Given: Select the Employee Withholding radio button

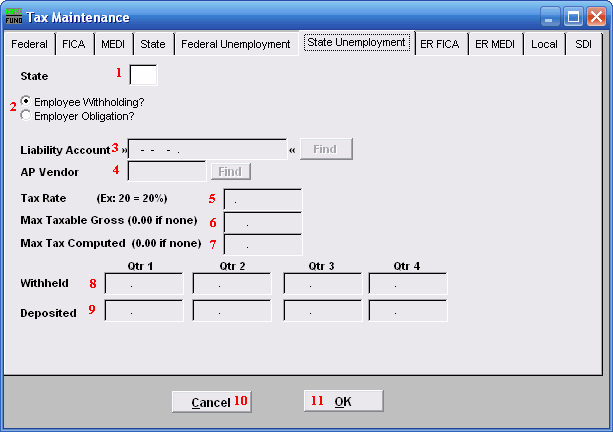Looking at the screenshot, I should coord(26,102).
